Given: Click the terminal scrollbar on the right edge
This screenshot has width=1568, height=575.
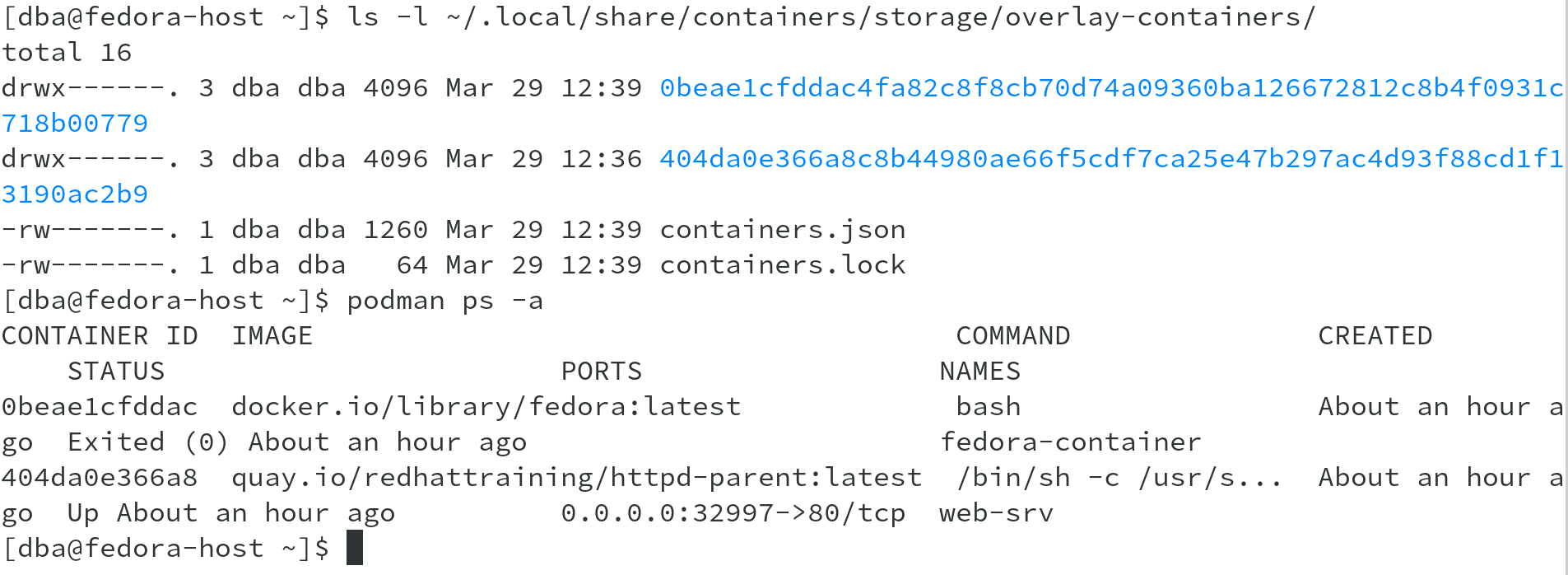Looking at the screenshot, I should (x=1564, y=287).
